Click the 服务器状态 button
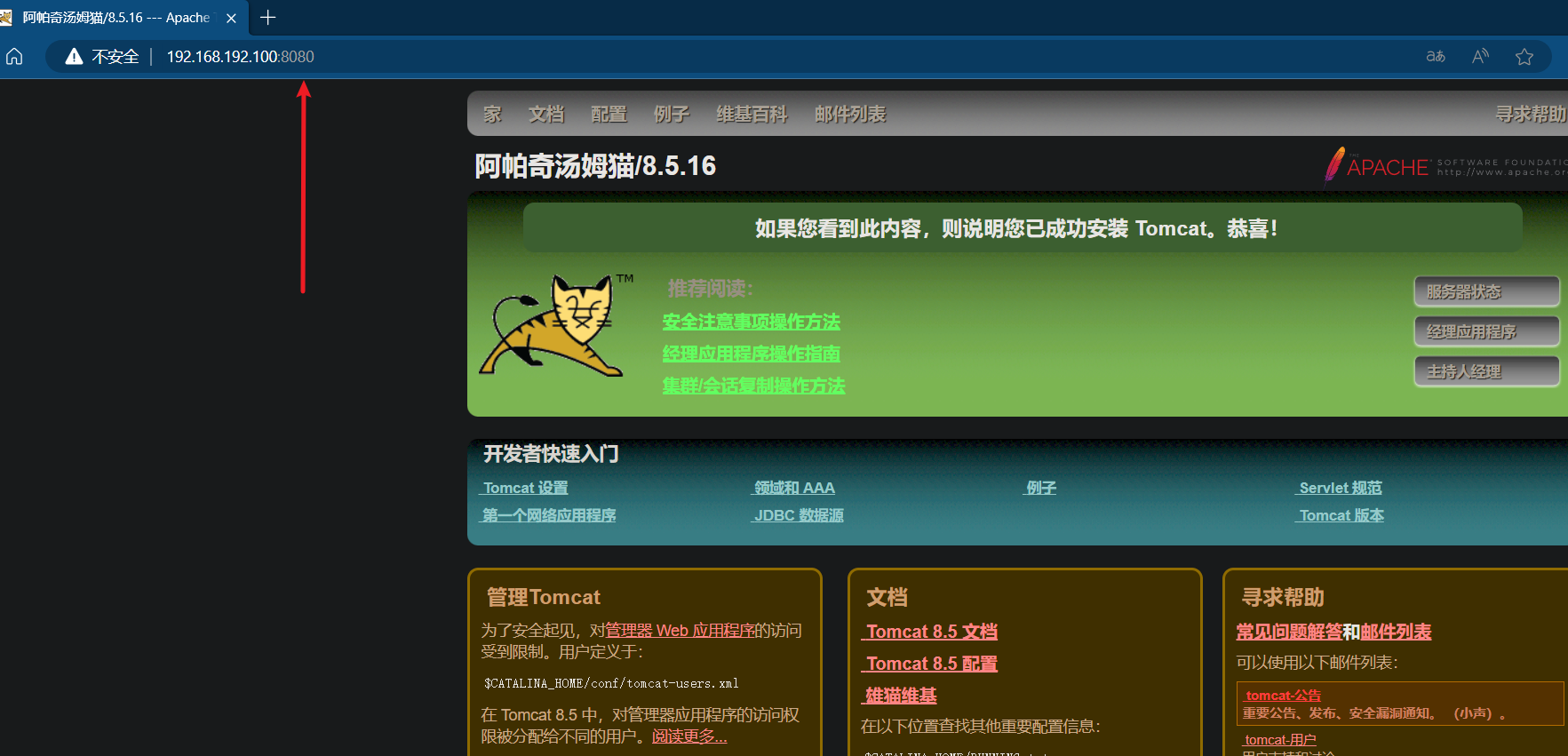This screenshot has width=1568, height=756. pyautogui.click(x=1486, y=291)
